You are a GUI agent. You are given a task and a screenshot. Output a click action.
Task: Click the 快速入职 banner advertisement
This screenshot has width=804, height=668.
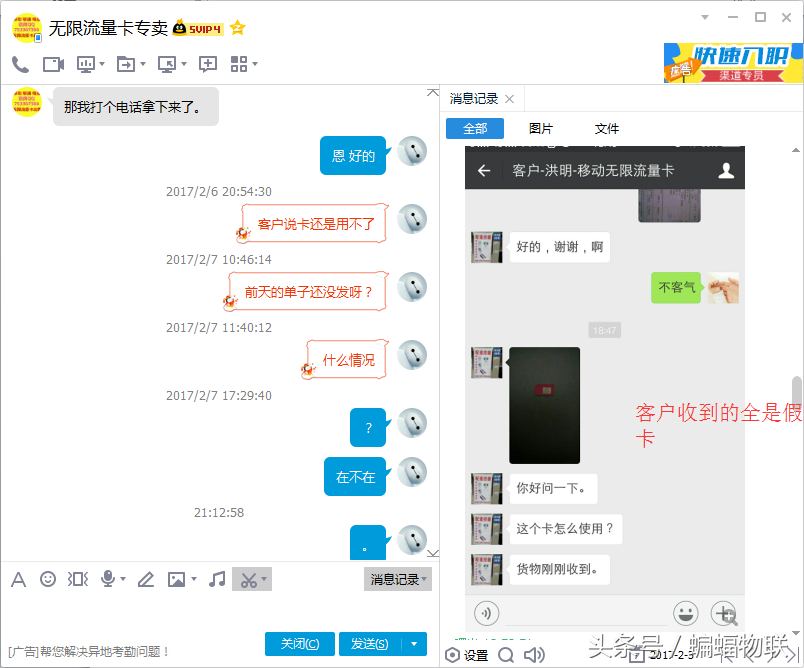tap(733, 63)
